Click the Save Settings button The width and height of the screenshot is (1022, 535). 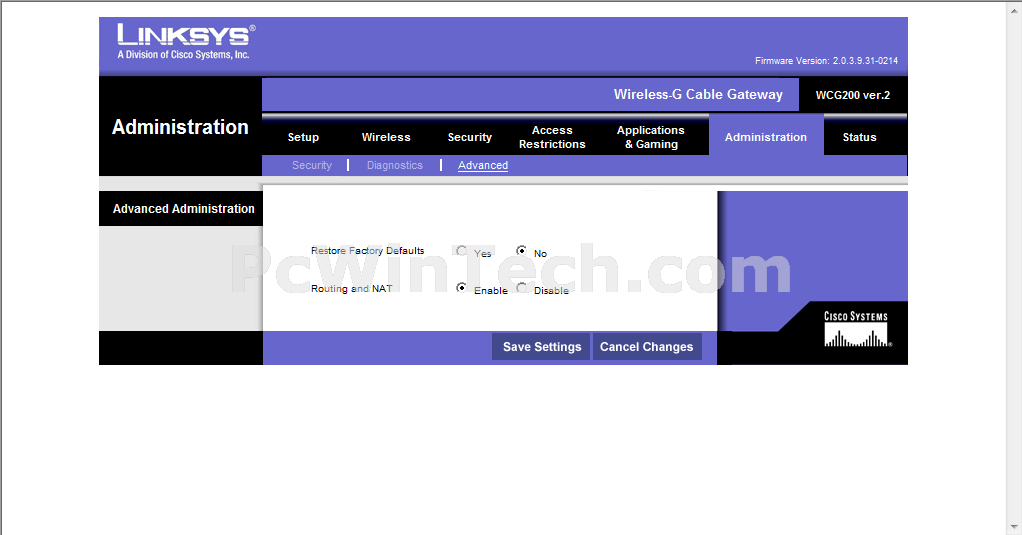(x=541, y=347)
